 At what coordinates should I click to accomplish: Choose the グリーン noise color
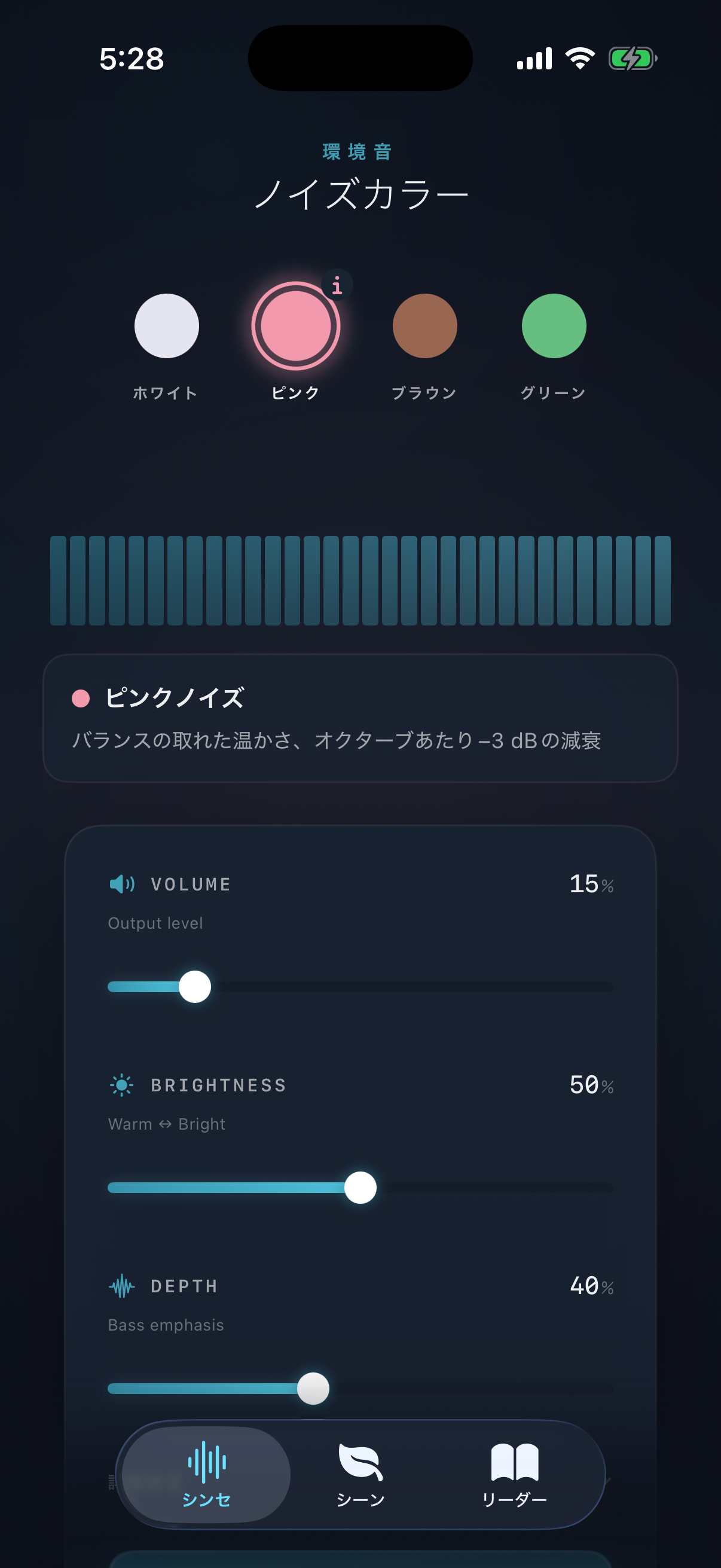pos(554,327)
